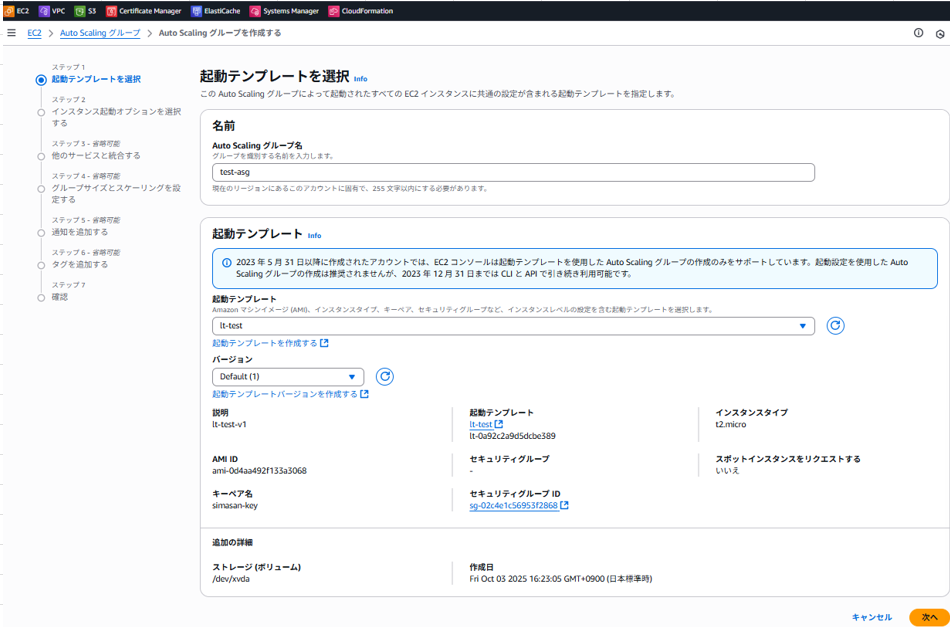Open the CloudFormation console shortcut
This screenshot has height=627, width=950.
point(360,10)
